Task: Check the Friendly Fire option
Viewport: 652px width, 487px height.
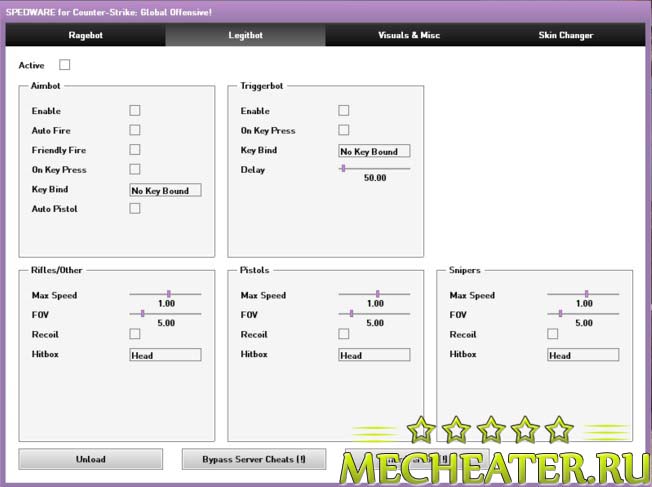Action: click(x=135, y=149)
